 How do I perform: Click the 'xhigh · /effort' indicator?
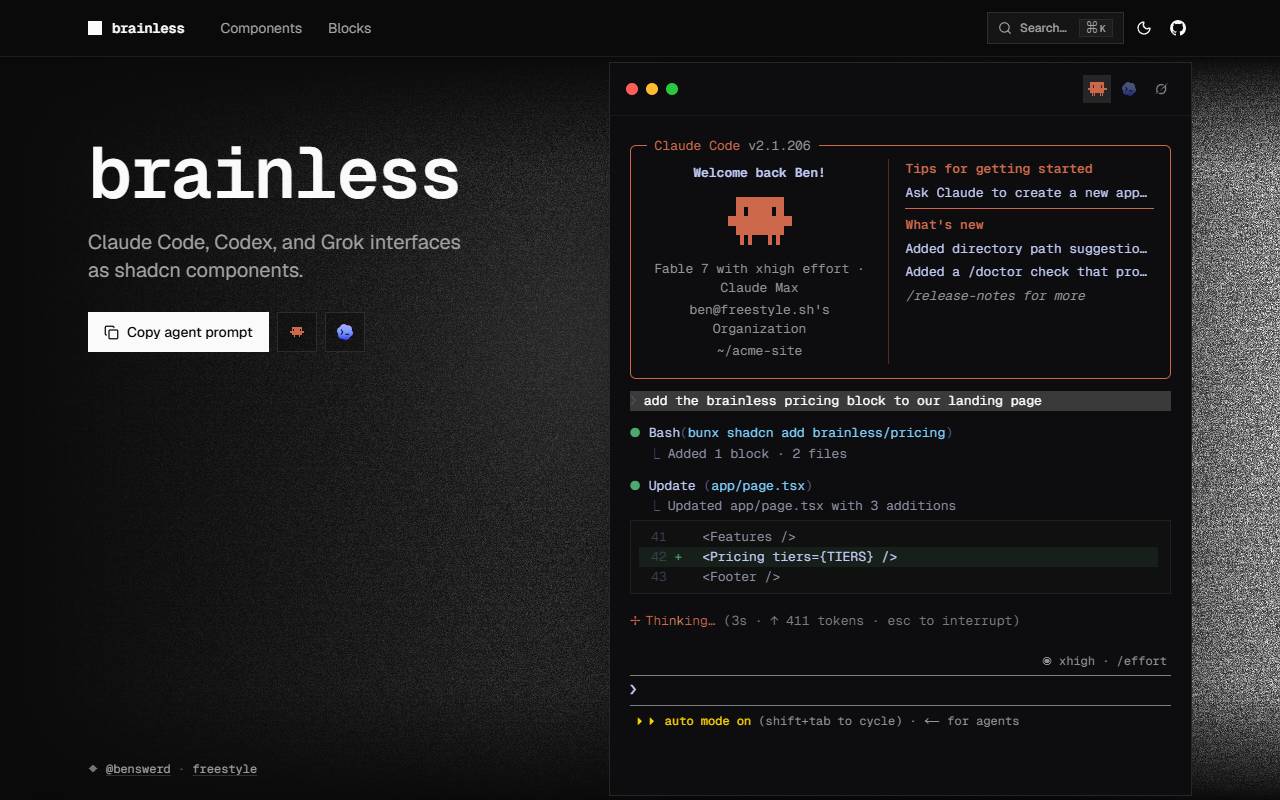[x=1105, y=661]
